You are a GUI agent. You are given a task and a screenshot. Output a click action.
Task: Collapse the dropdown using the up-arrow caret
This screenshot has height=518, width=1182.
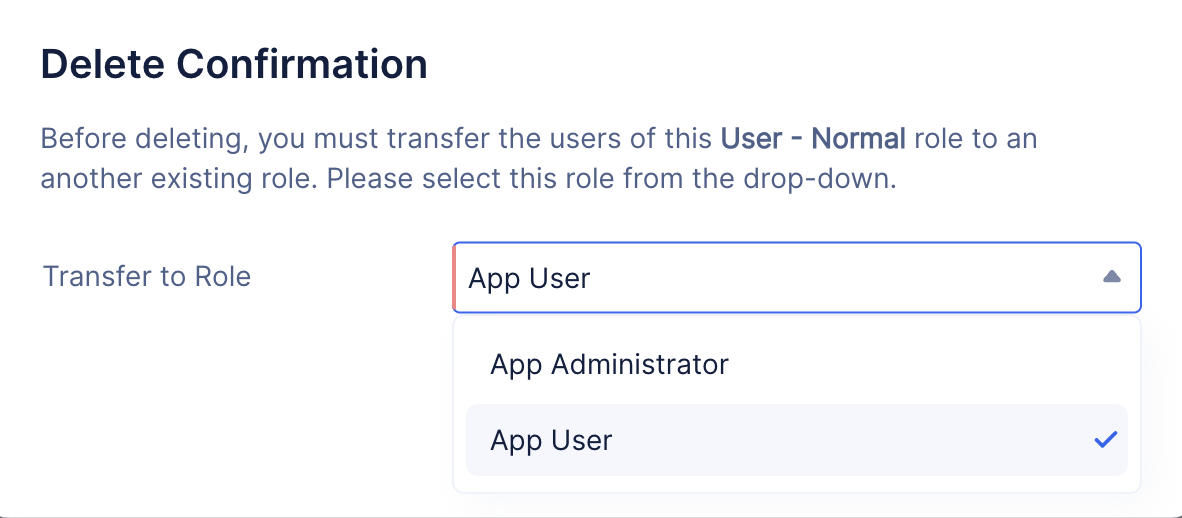tap(1111, 277)
